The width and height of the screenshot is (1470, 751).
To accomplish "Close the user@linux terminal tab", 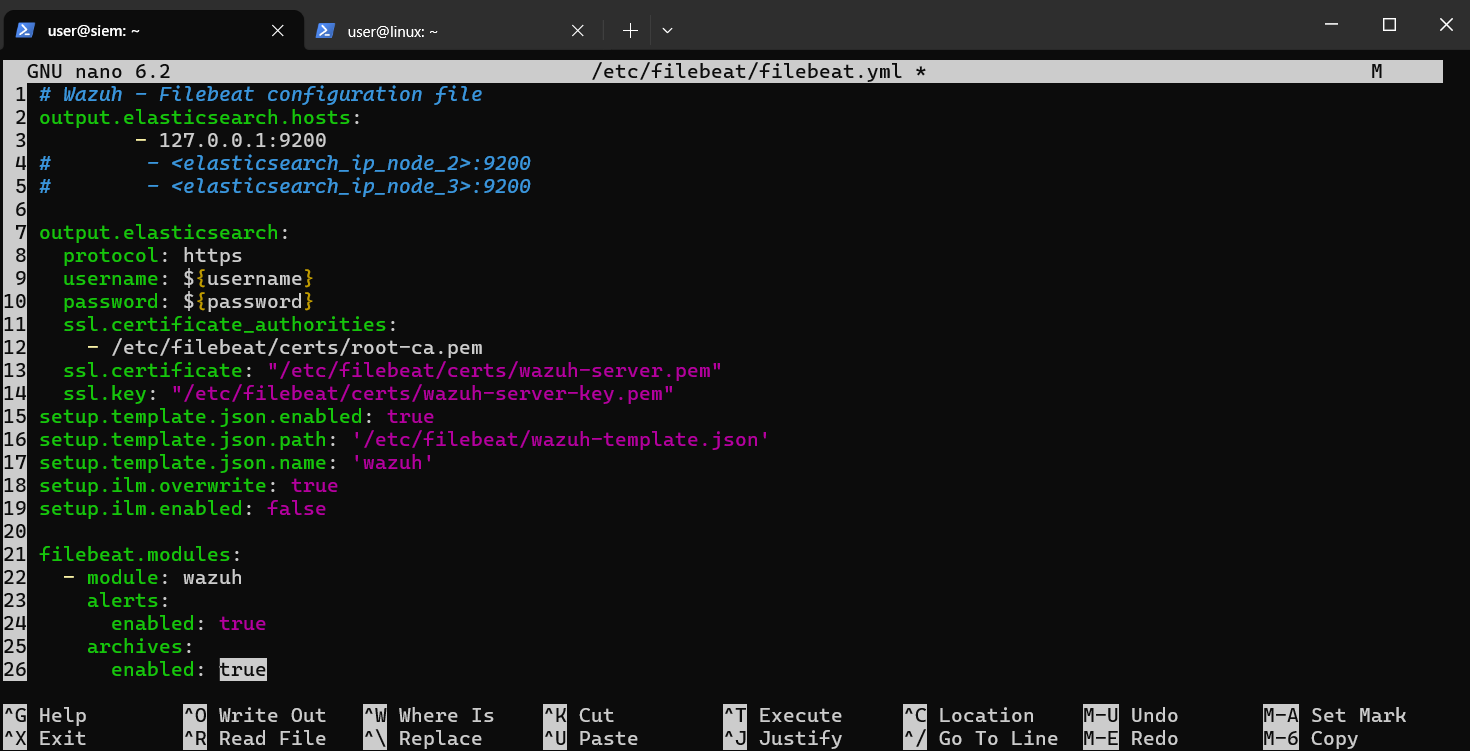I will (577, 30).
